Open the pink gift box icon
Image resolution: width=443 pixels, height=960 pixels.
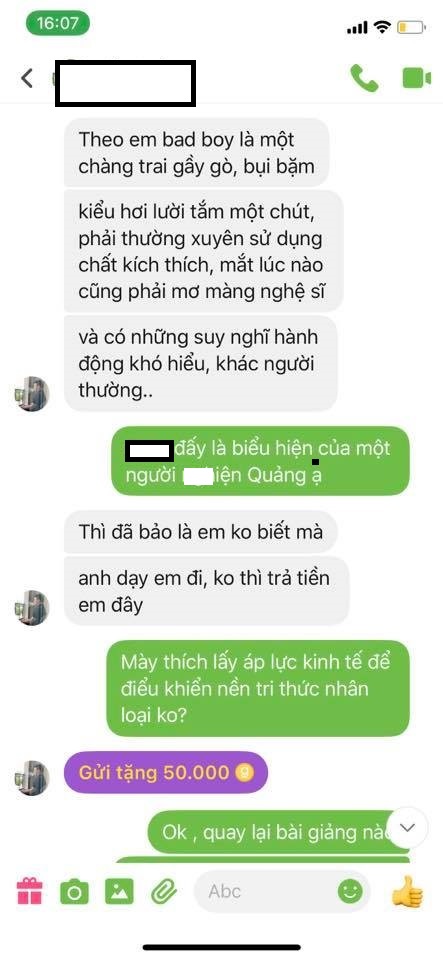click(30, 891)
